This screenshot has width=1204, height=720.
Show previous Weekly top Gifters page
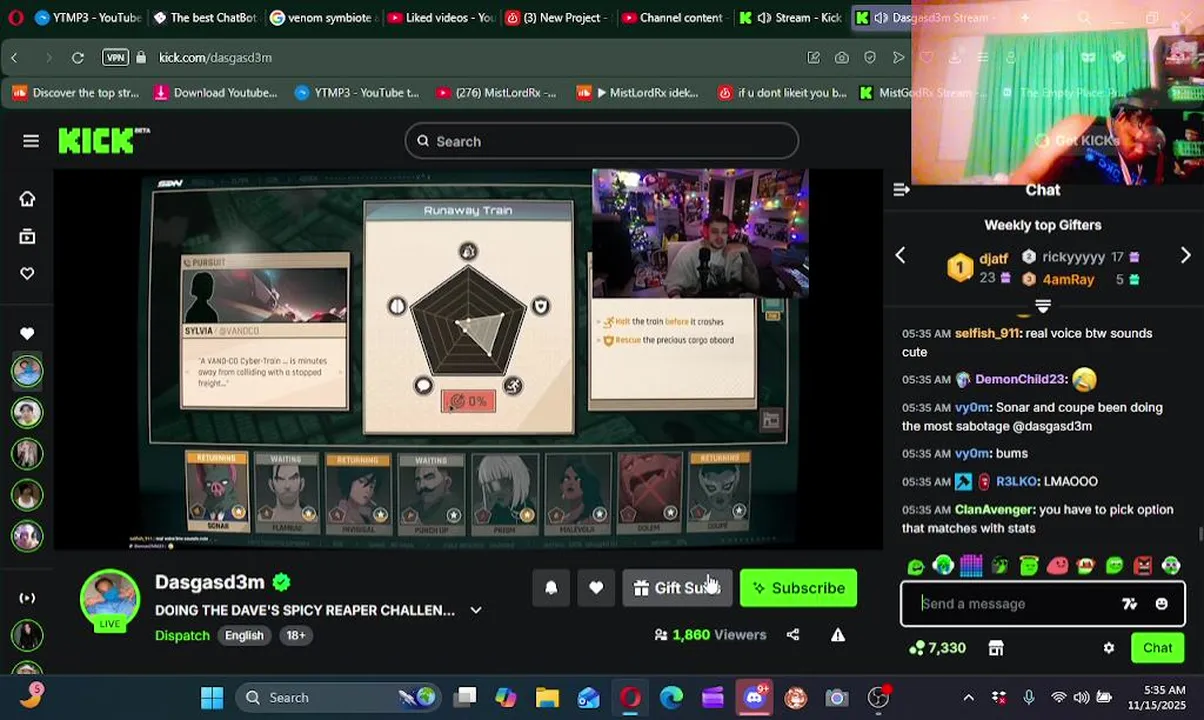click(900, 256)
